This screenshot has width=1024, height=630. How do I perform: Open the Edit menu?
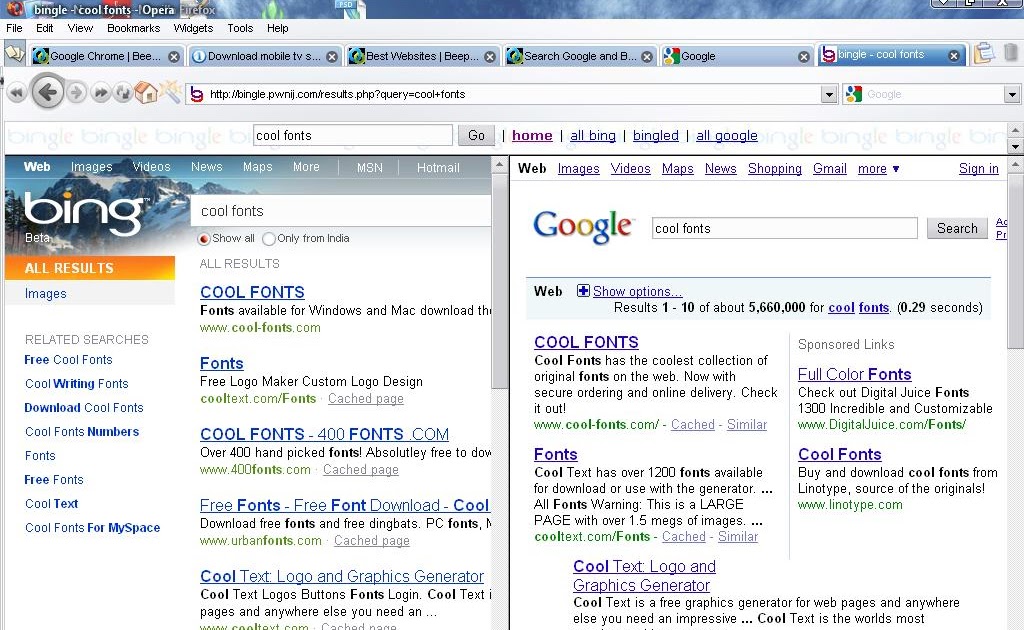point(44,28)
